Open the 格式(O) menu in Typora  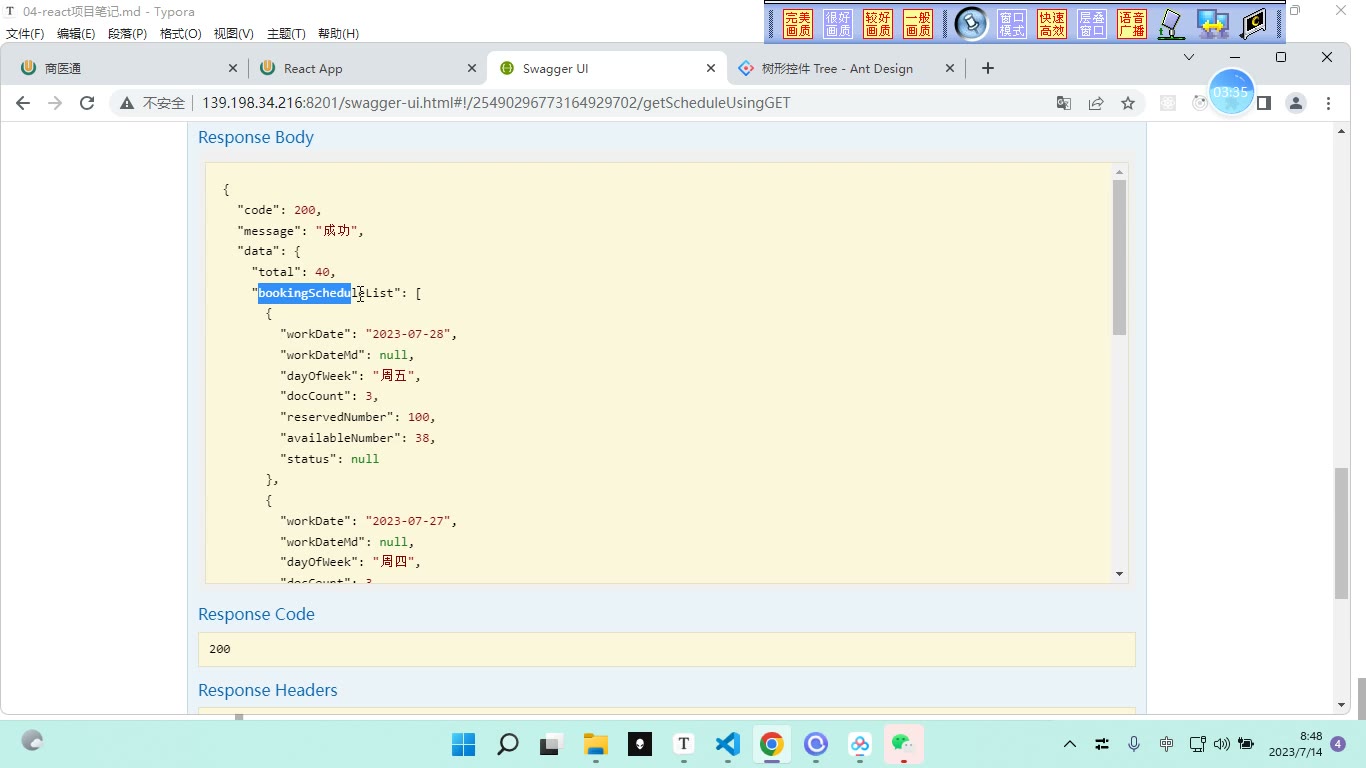pos(181,33)
